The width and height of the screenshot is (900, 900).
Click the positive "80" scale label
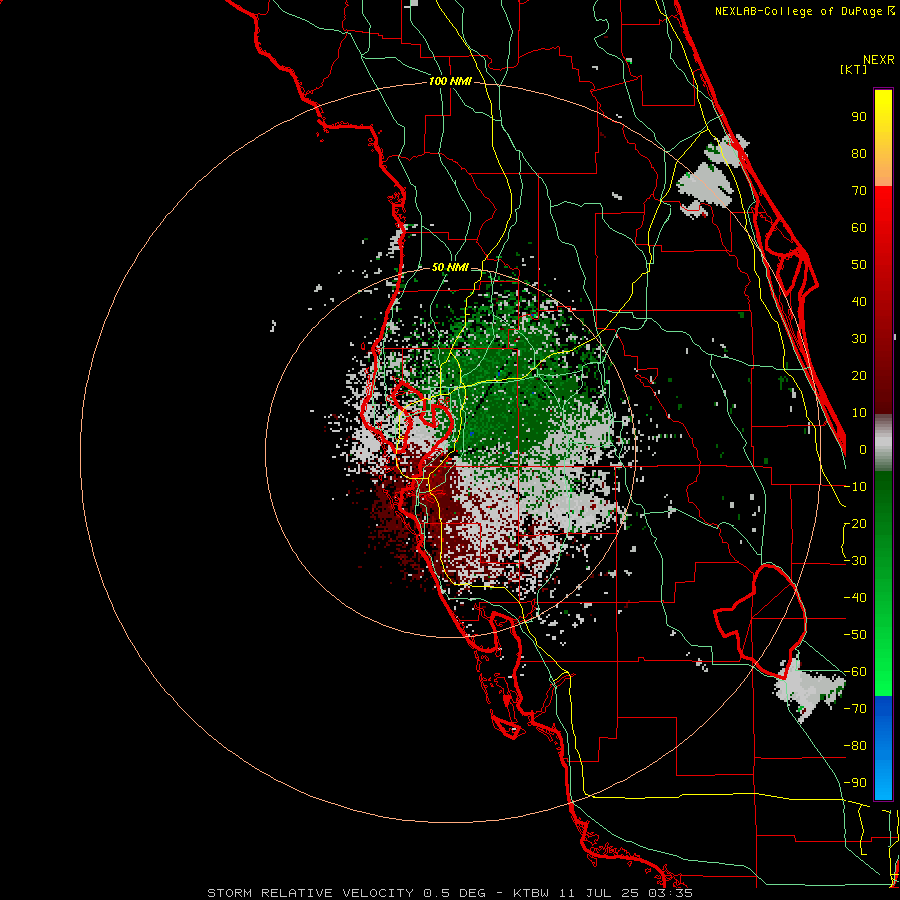pos(859,153)
